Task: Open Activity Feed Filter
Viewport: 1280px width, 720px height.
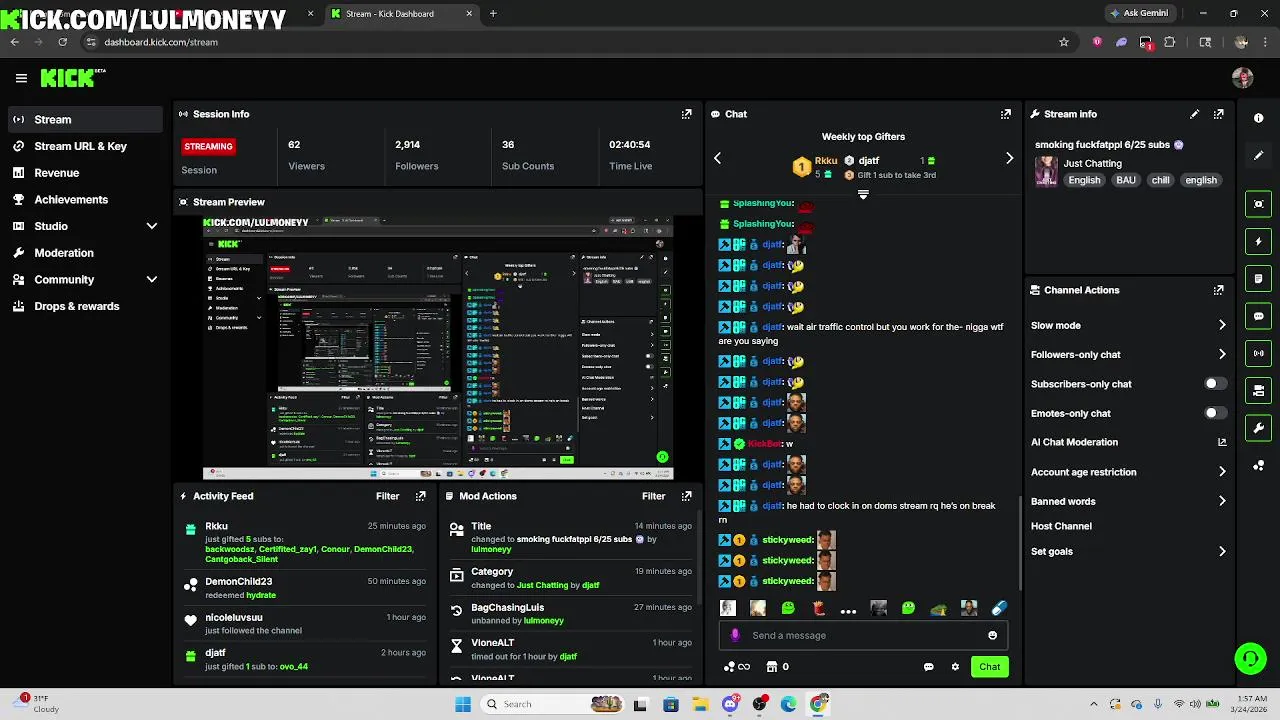Action: click(387, 496)
